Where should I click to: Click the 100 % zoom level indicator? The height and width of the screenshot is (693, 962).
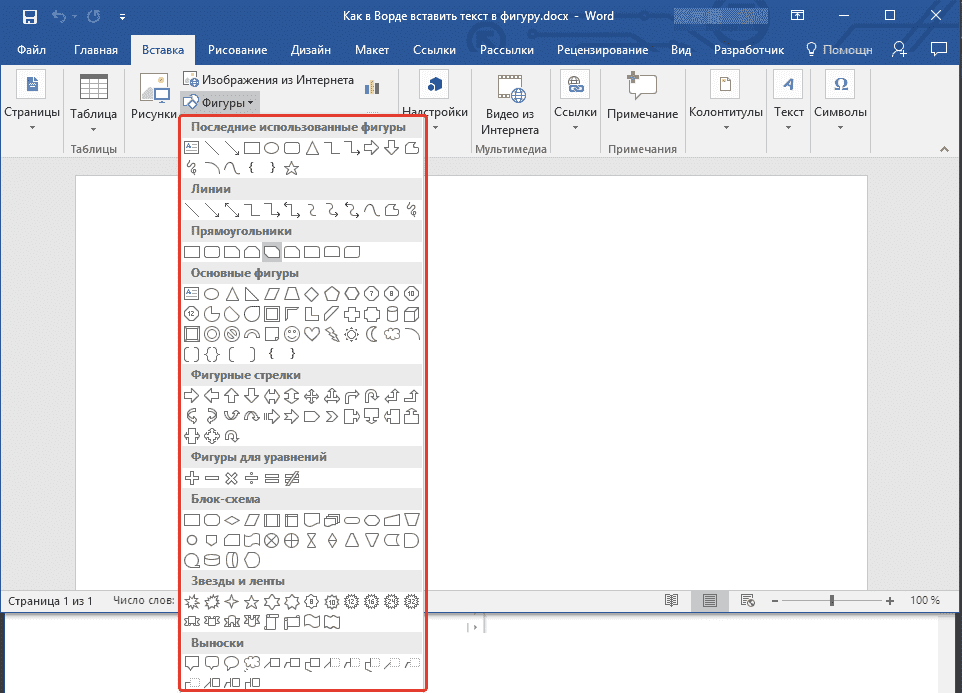[x=924, y=601]
